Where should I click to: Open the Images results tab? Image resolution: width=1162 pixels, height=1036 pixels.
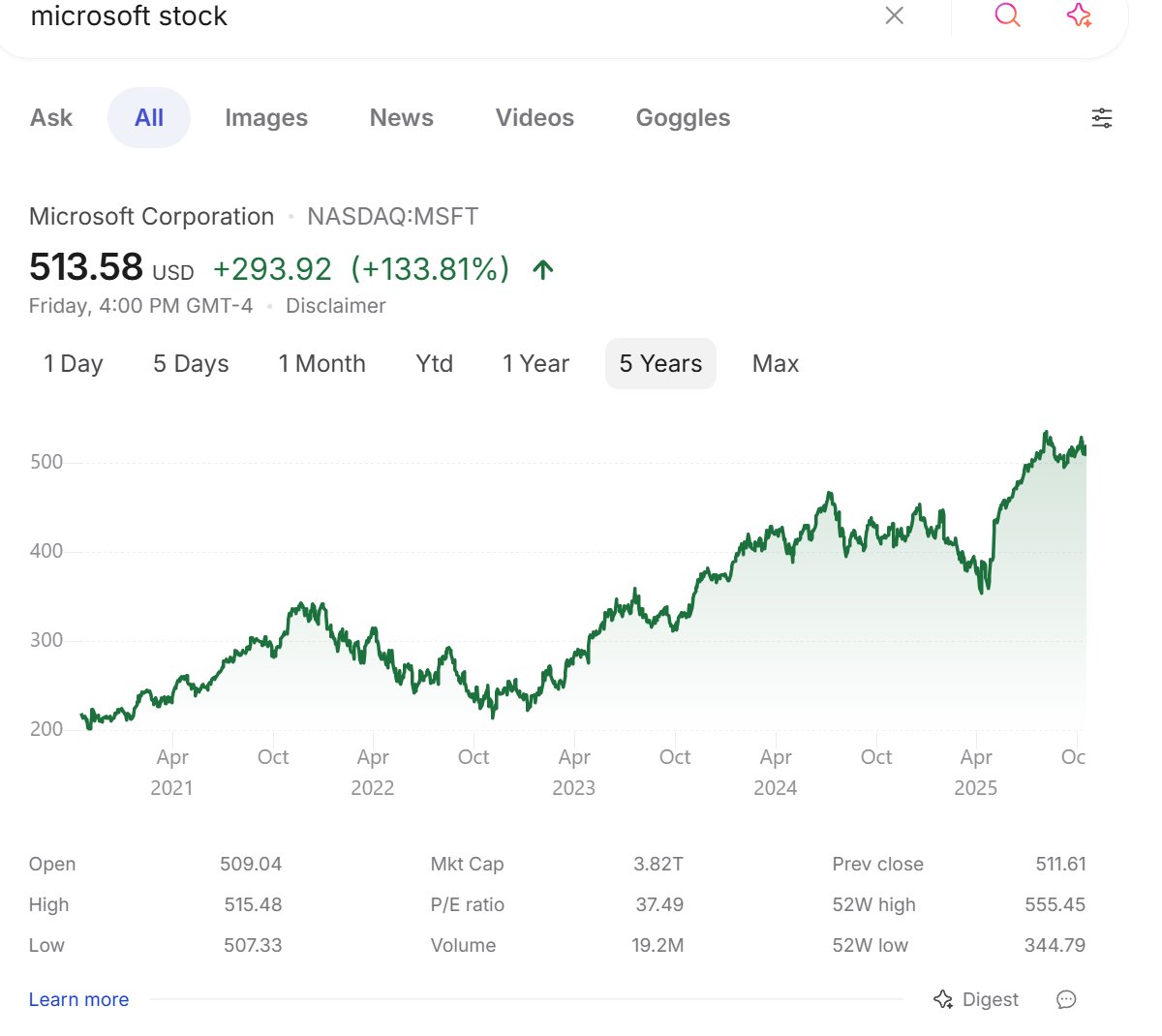266,118
